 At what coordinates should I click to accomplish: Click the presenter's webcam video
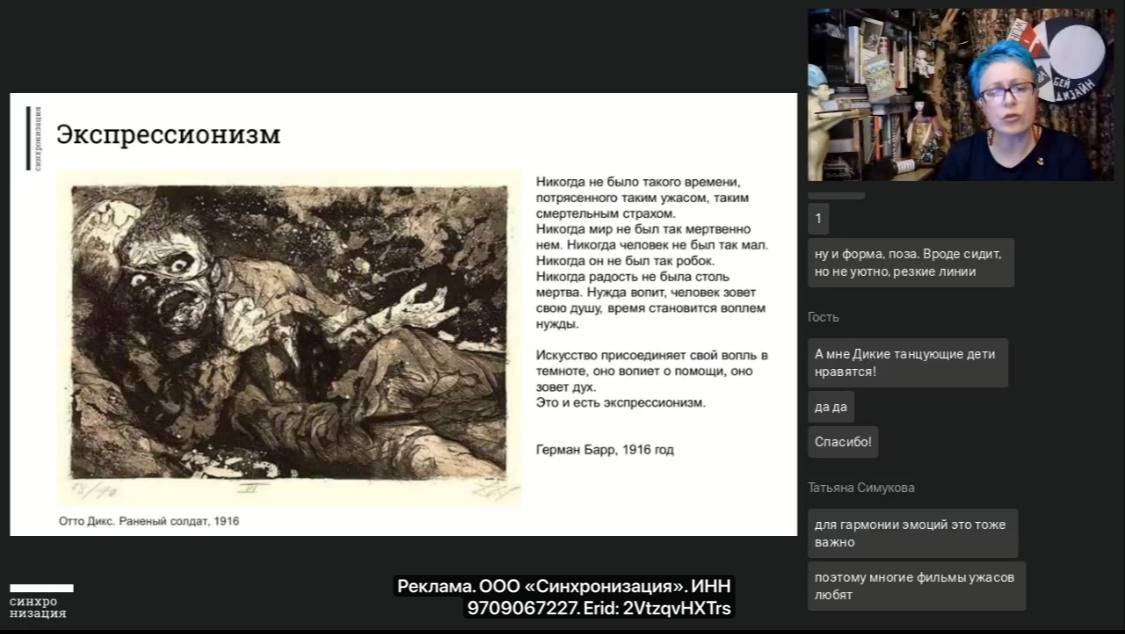click(960, 95)
